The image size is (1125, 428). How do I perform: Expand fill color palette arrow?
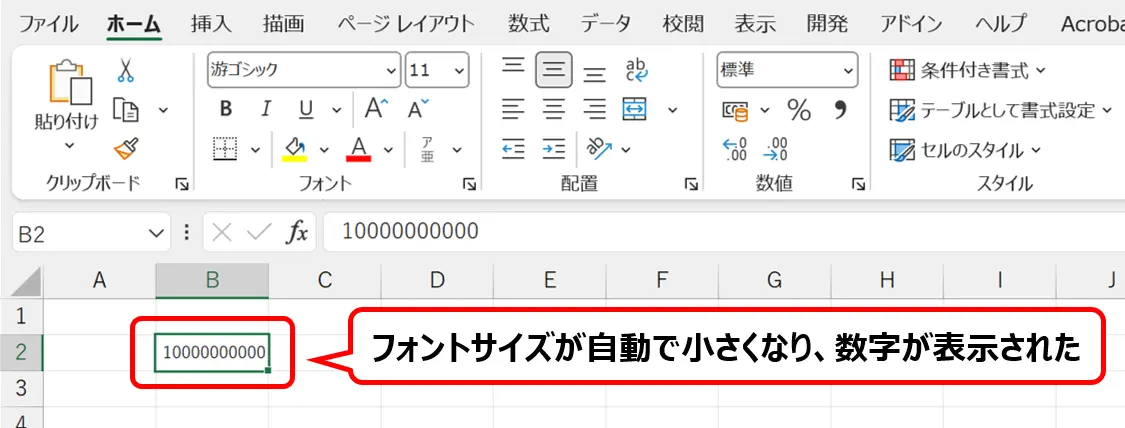pos(324,150)
